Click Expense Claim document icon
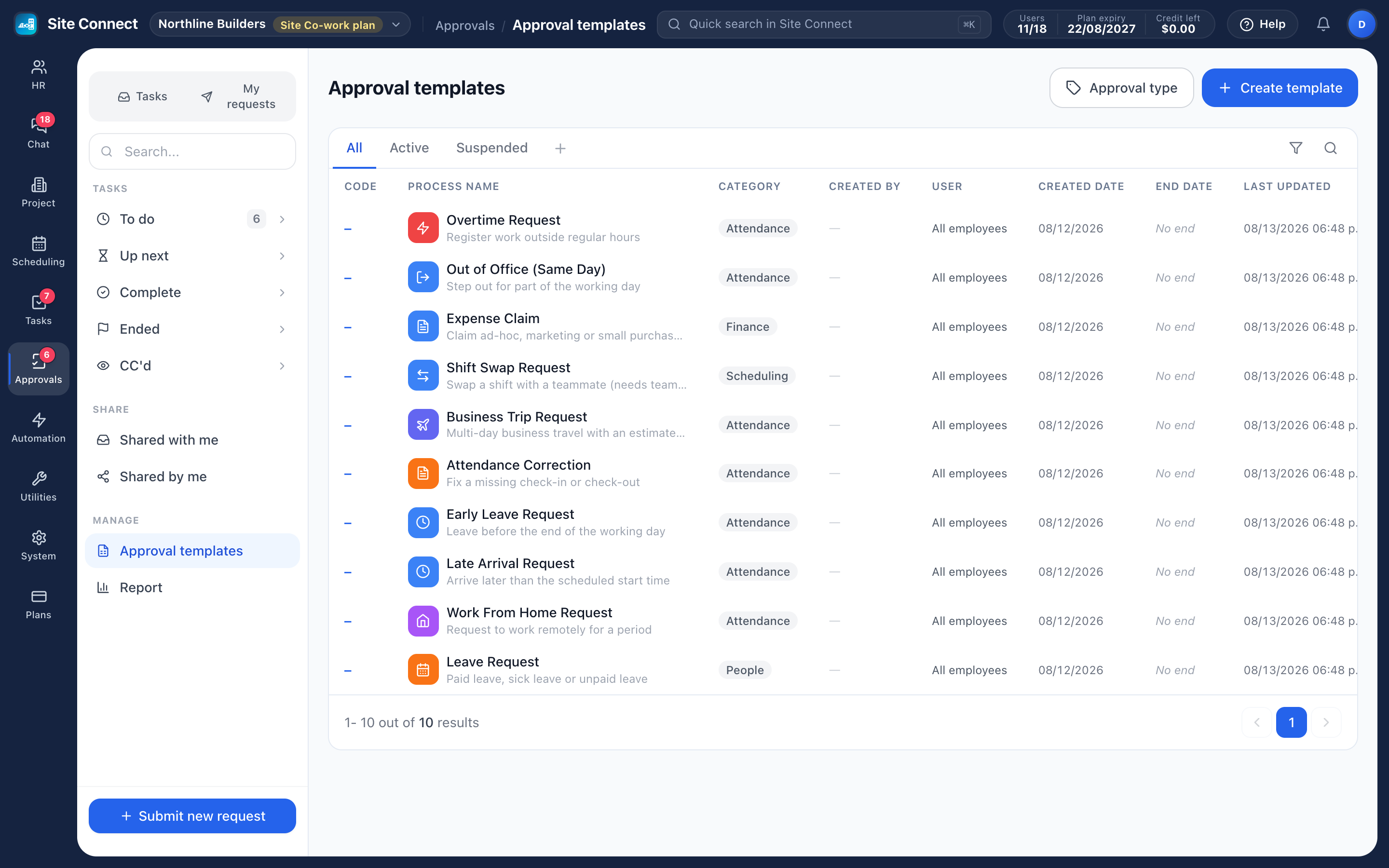 (x=423, y=326)
